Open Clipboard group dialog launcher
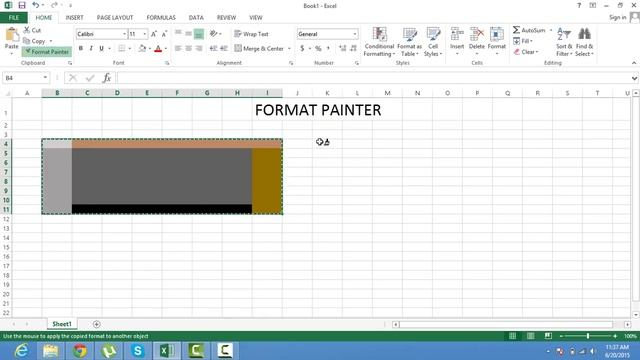The width and height of the screenshot is (640, 360). point(70,63)
